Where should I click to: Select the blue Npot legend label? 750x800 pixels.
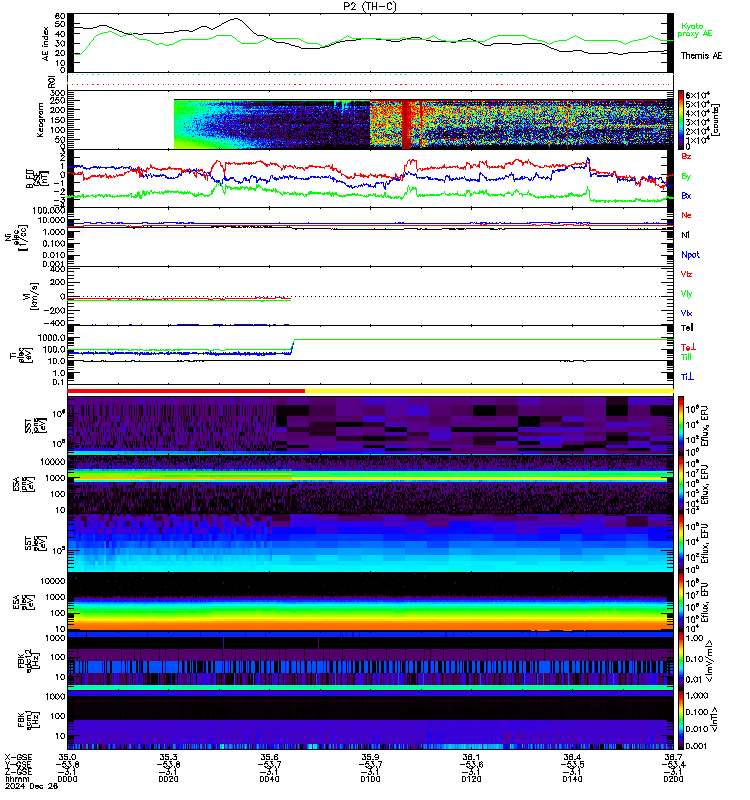(x=690, y=255)
